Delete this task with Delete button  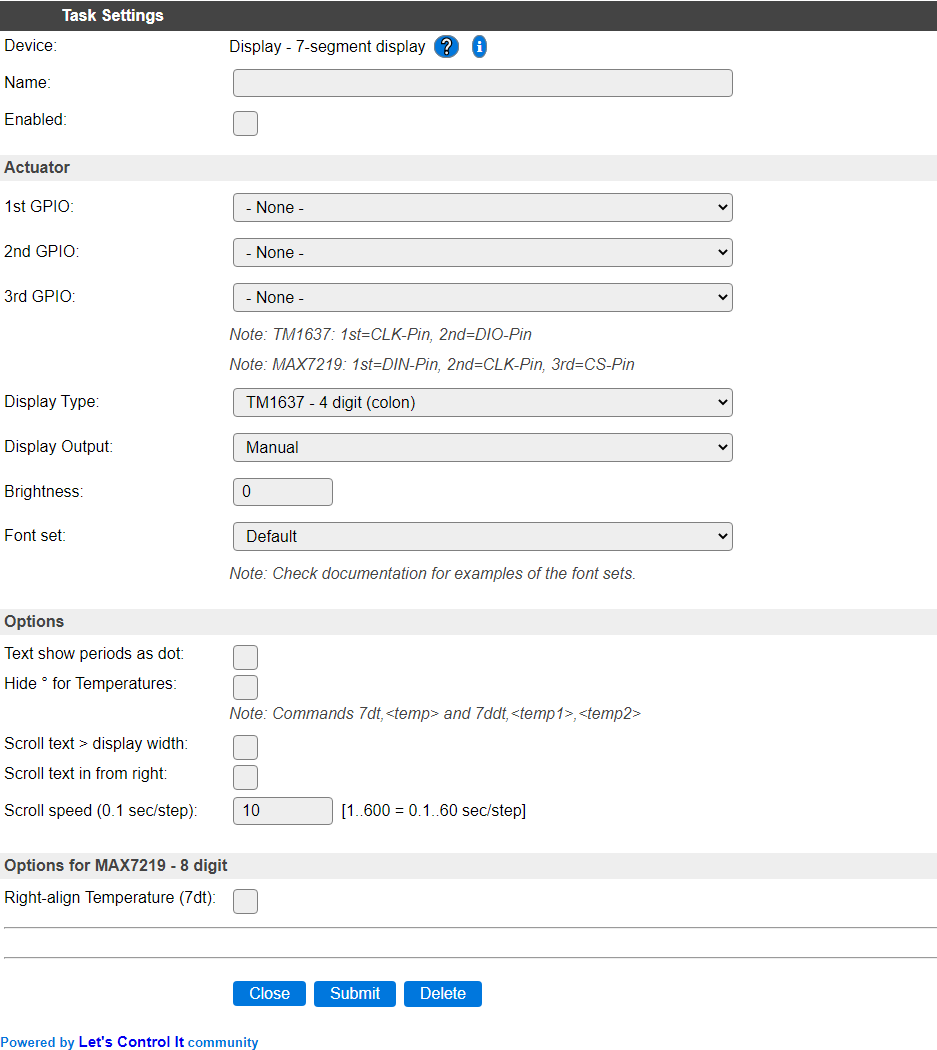[443, 994]
